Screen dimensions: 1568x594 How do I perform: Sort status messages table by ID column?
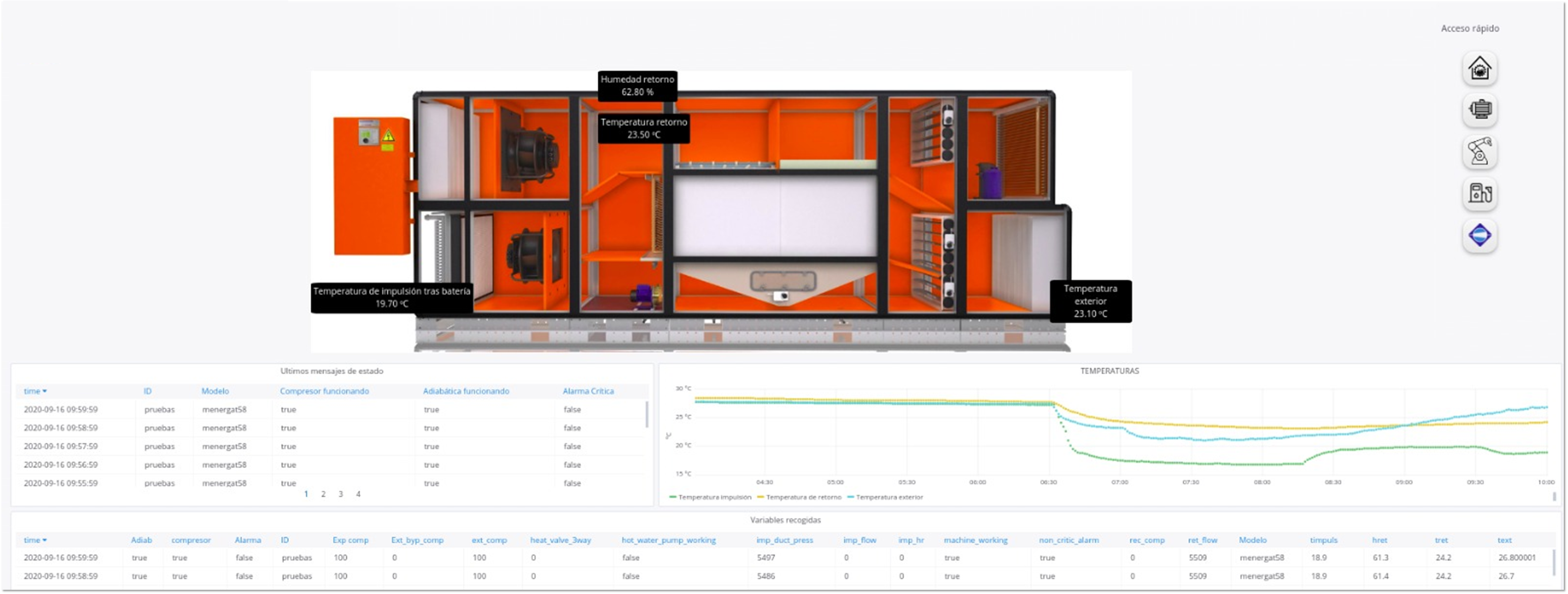coord(147,391)
